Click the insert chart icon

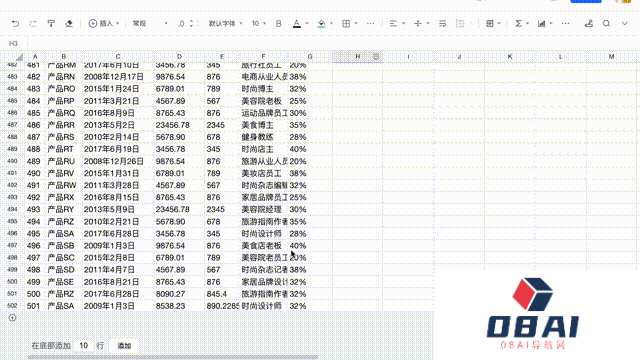click(542, 24)
